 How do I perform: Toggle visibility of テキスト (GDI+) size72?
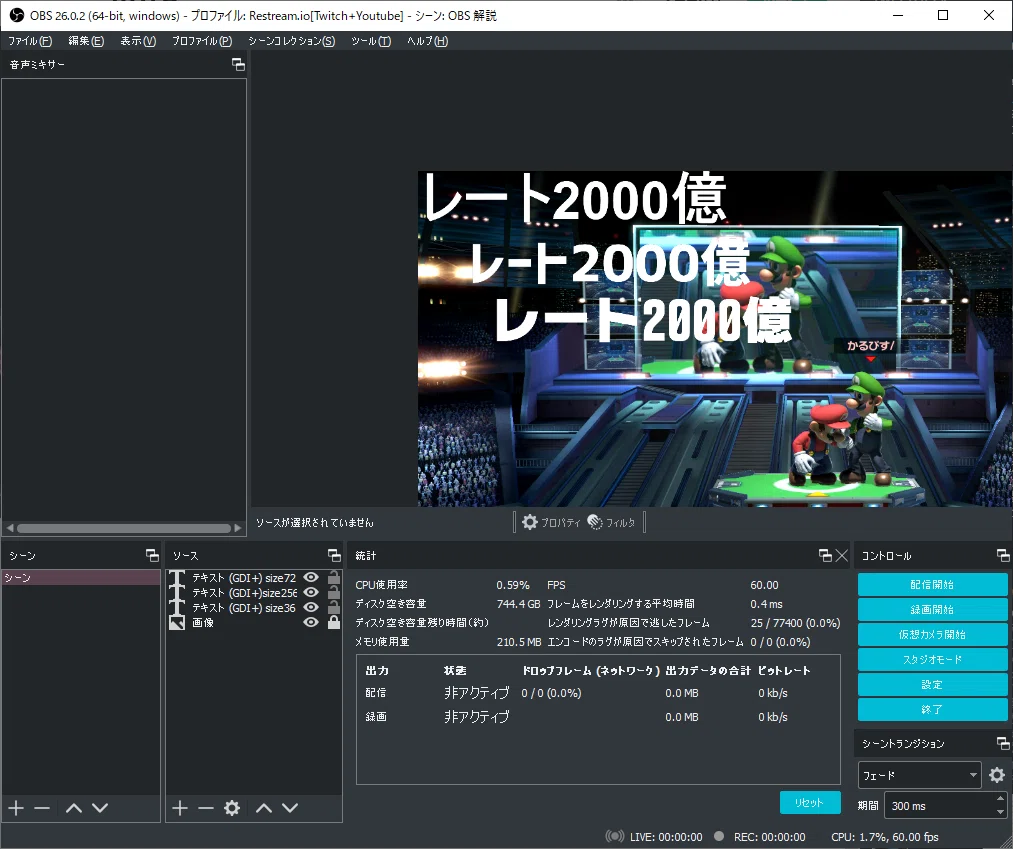(311, 578)
